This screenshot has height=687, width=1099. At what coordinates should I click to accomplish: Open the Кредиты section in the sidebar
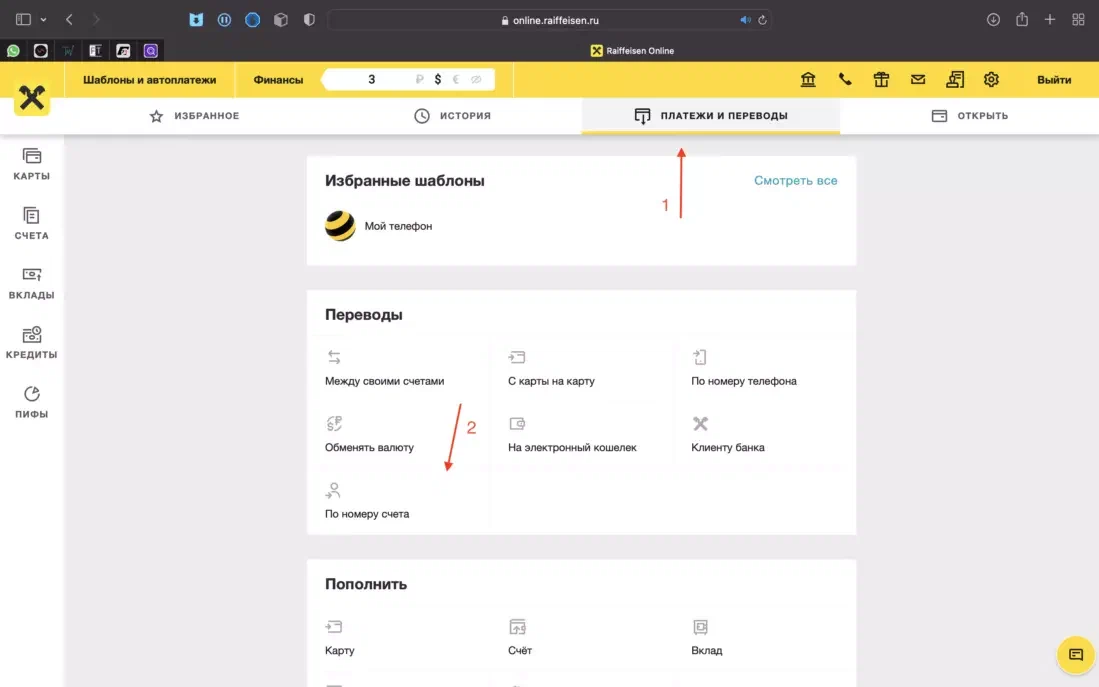[x=32, y=343]
